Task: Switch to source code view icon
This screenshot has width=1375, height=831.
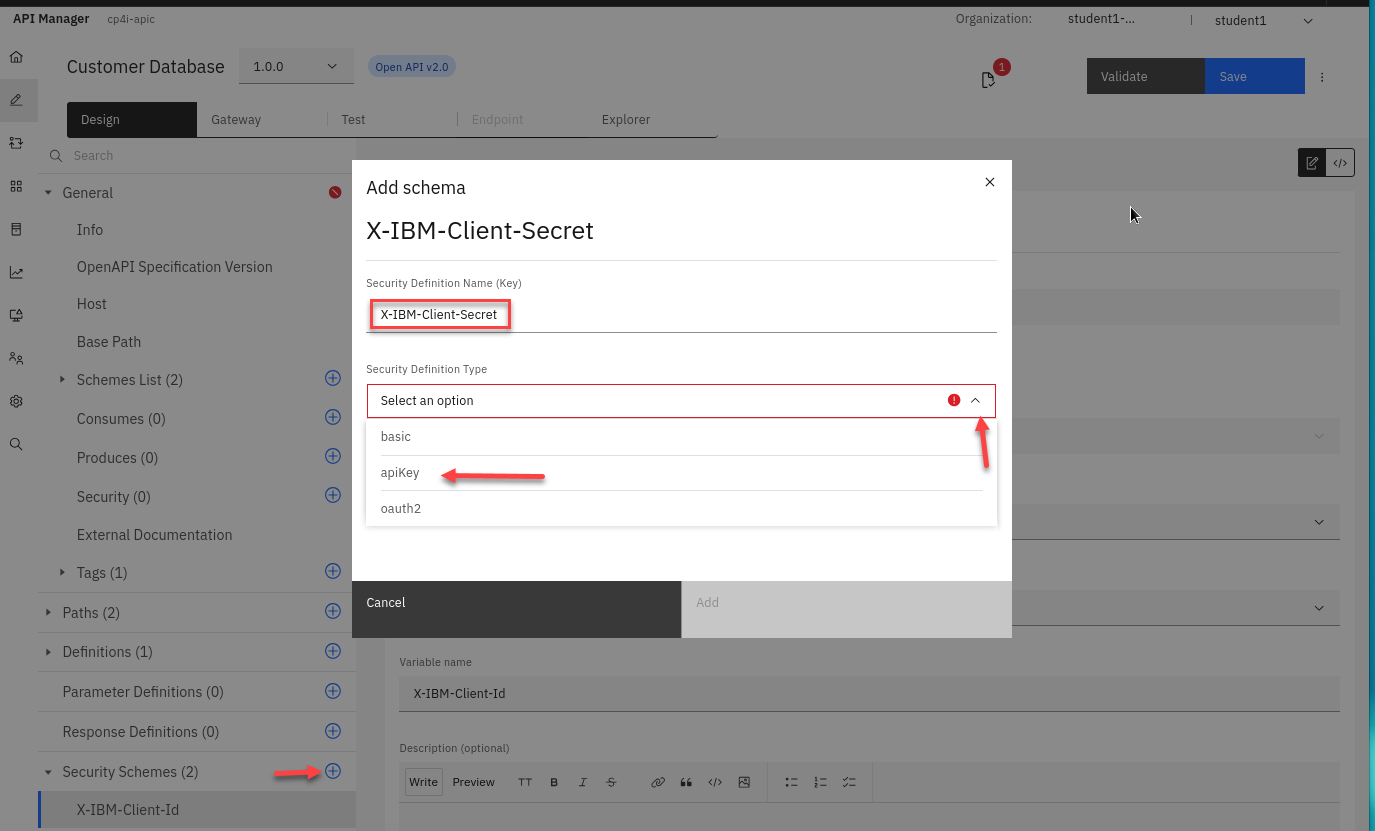Action: [x=1340, y=163]
